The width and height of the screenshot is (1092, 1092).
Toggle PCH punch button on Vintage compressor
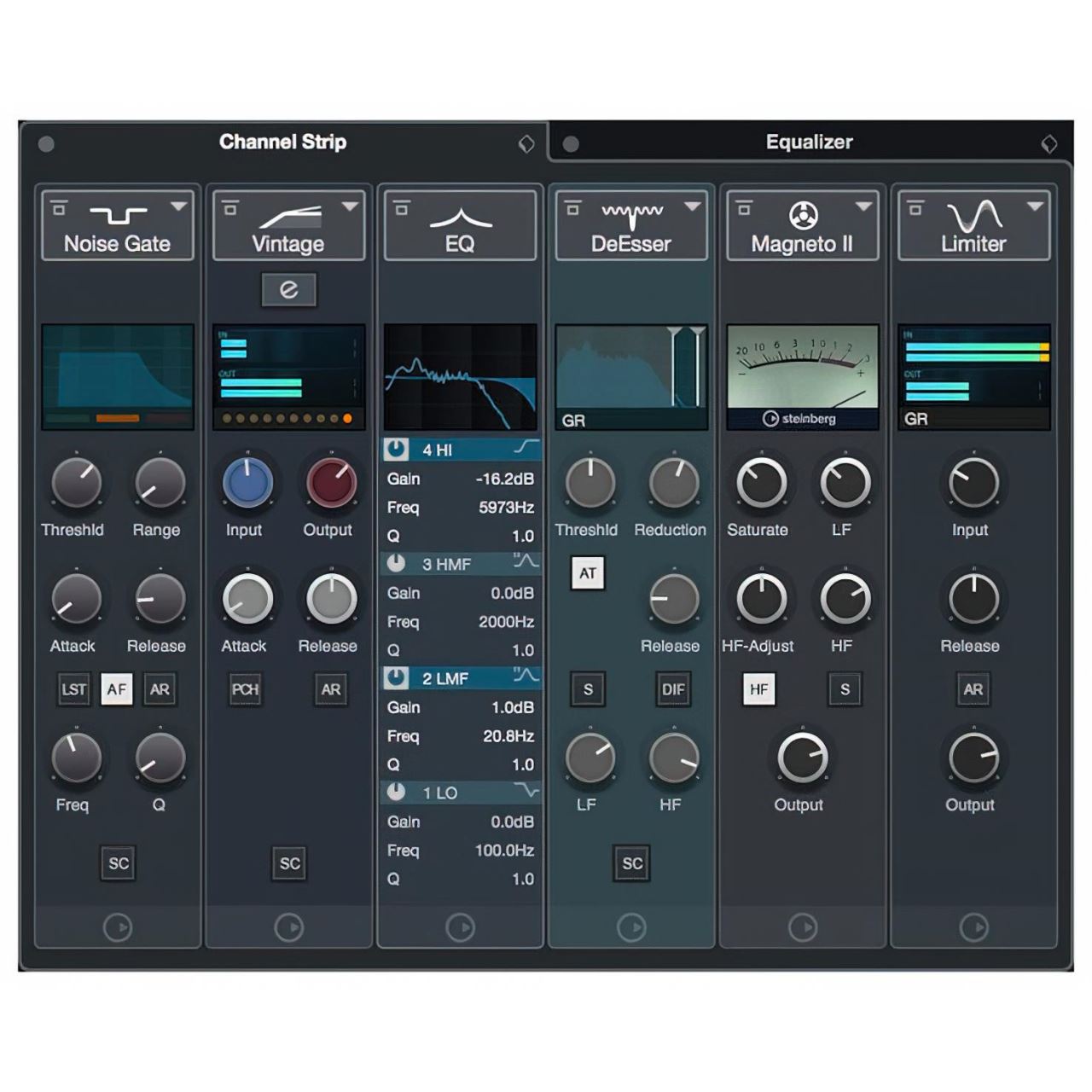(245, 689)
